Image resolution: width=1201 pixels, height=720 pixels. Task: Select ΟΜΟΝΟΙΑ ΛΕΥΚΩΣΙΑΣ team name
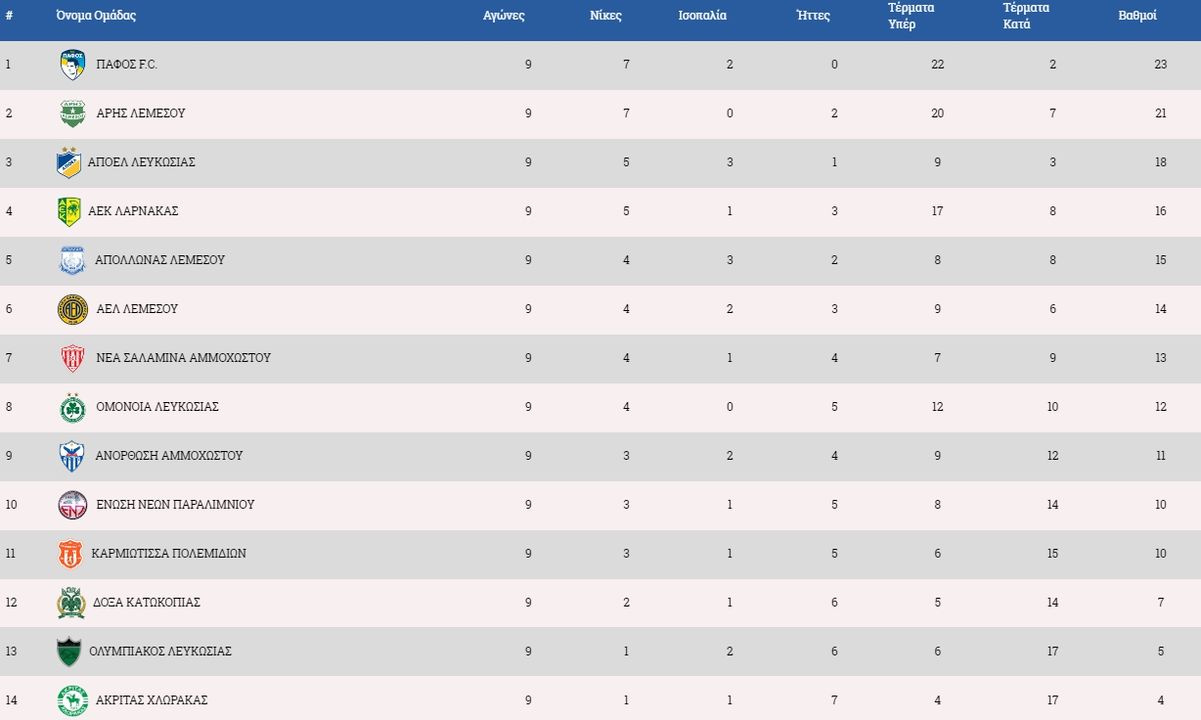point(157,407)
